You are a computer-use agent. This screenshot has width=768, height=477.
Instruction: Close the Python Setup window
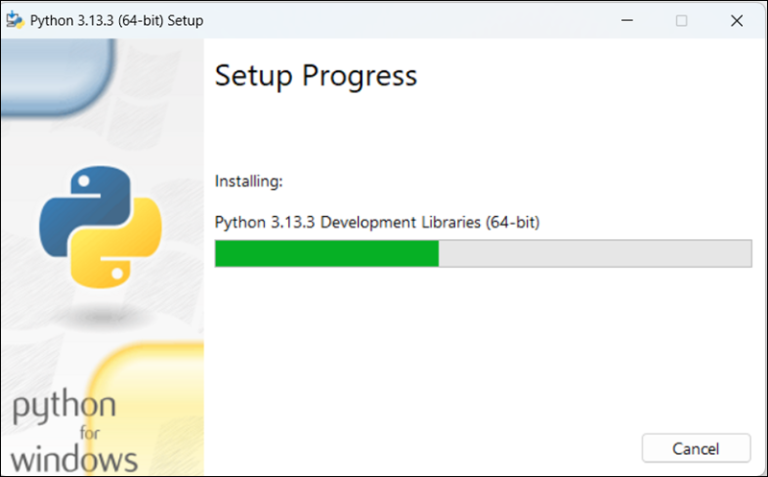(737, 20)
